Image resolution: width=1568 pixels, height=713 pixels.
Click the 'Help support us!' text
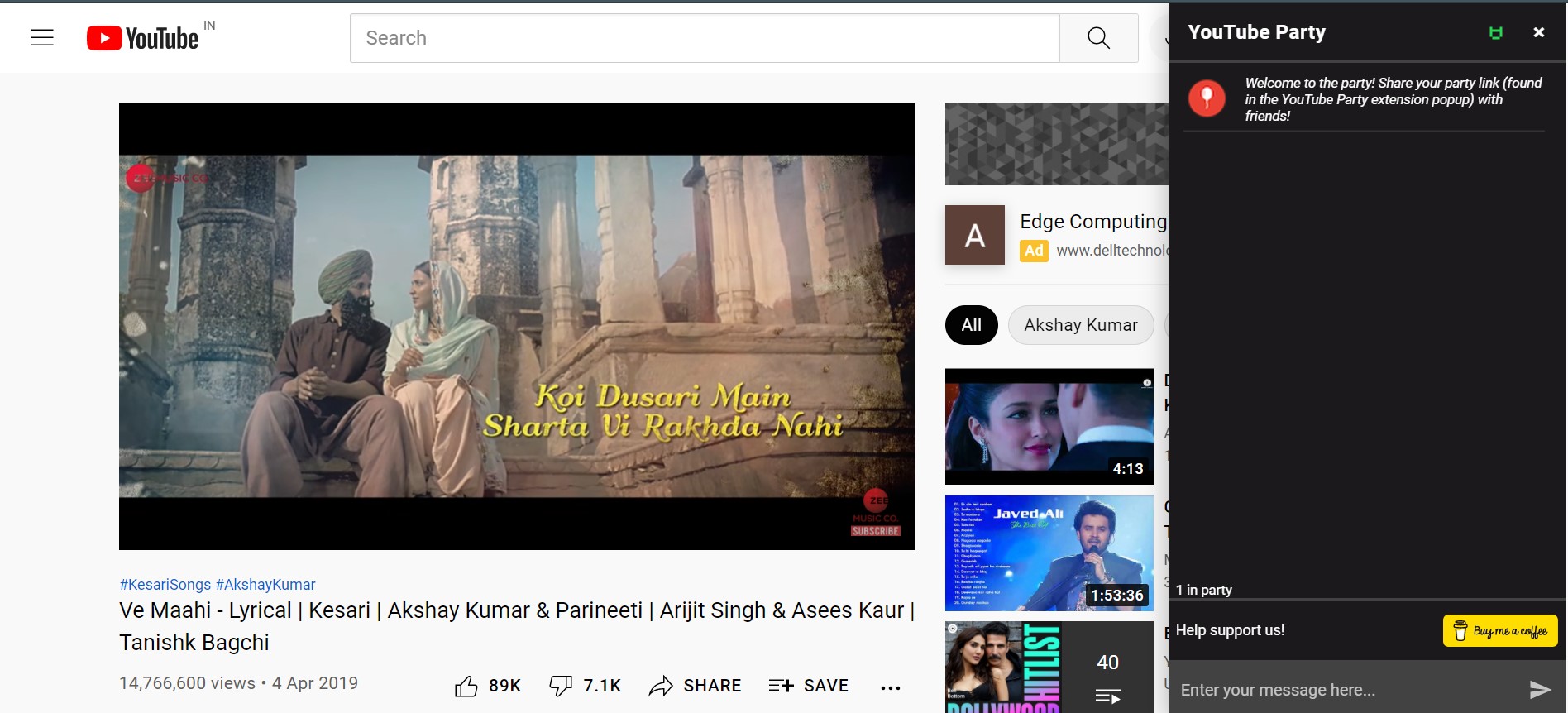pos(1231,630)
